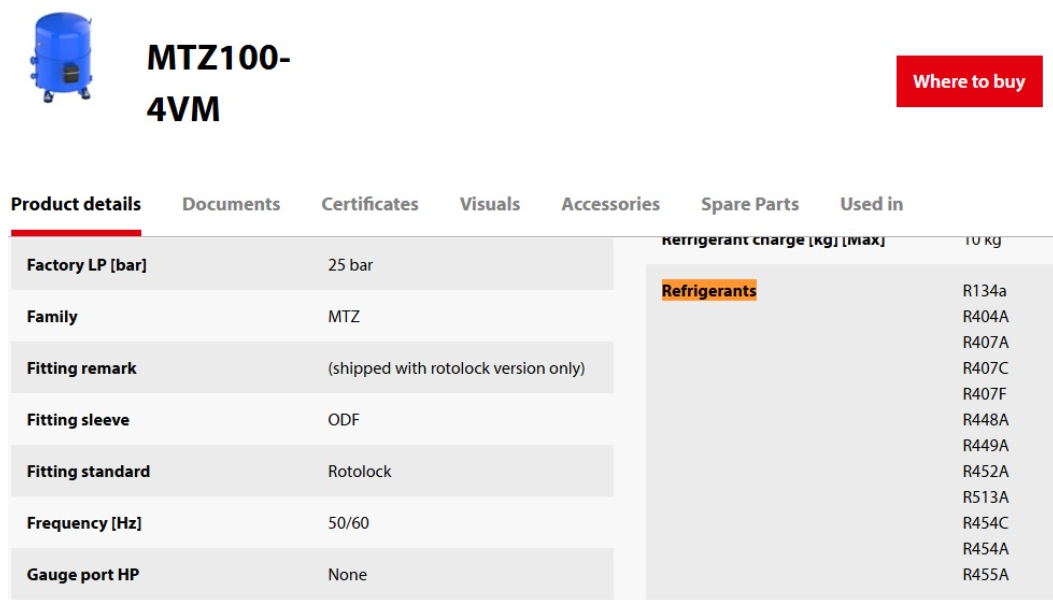Screen dimensions: 1053x600
Task: Open the Certificates tab
Action: 370,204
